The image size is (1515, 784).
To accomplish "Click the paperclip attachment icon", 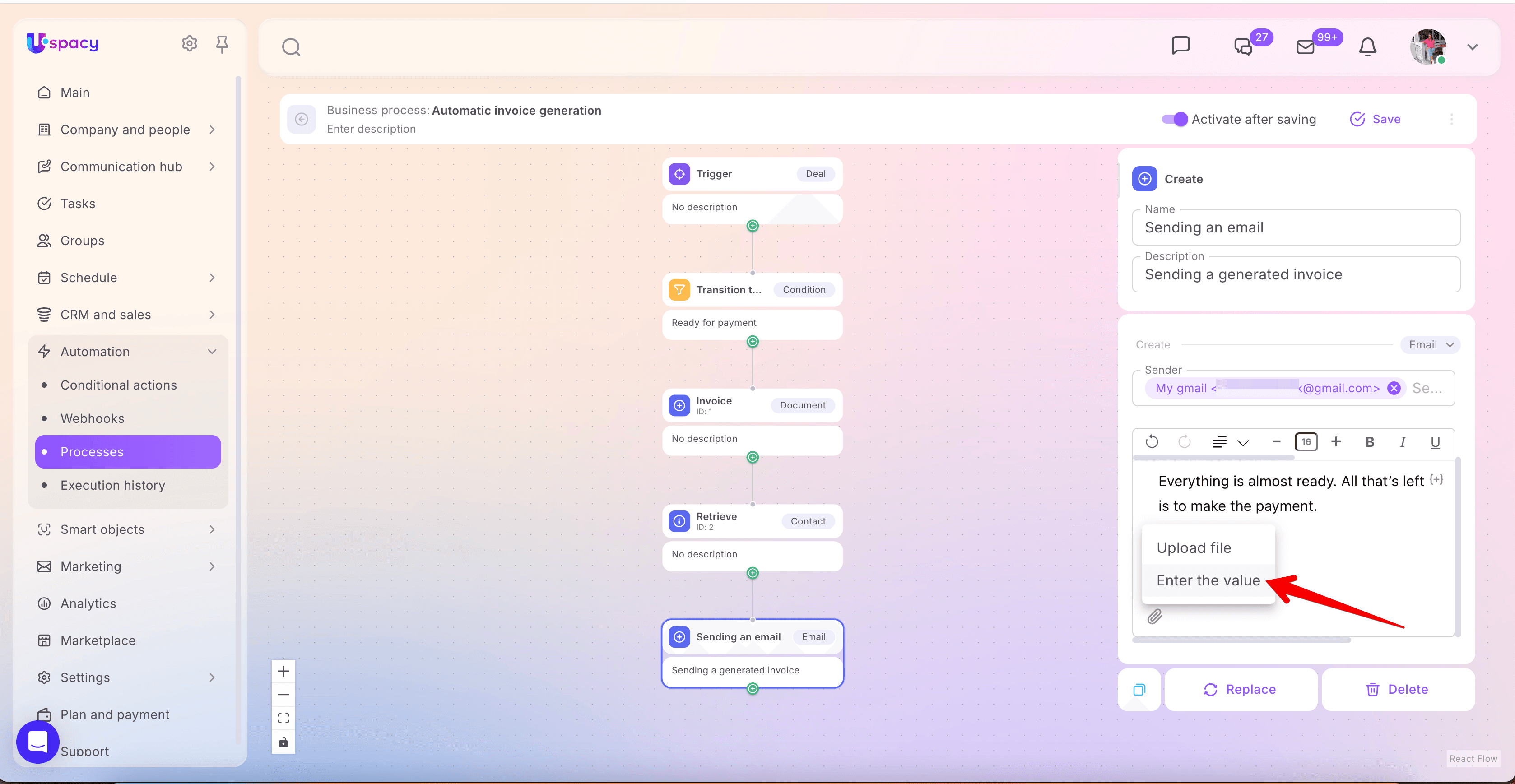I will (1154, 617).
